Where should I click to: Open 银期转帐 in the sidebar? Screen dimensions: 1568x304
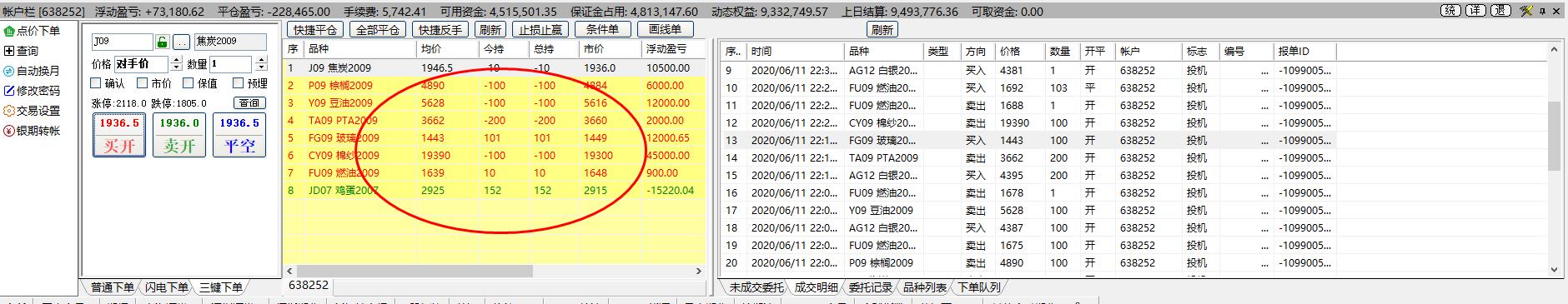pyautogui.click(x=32, y=131)
